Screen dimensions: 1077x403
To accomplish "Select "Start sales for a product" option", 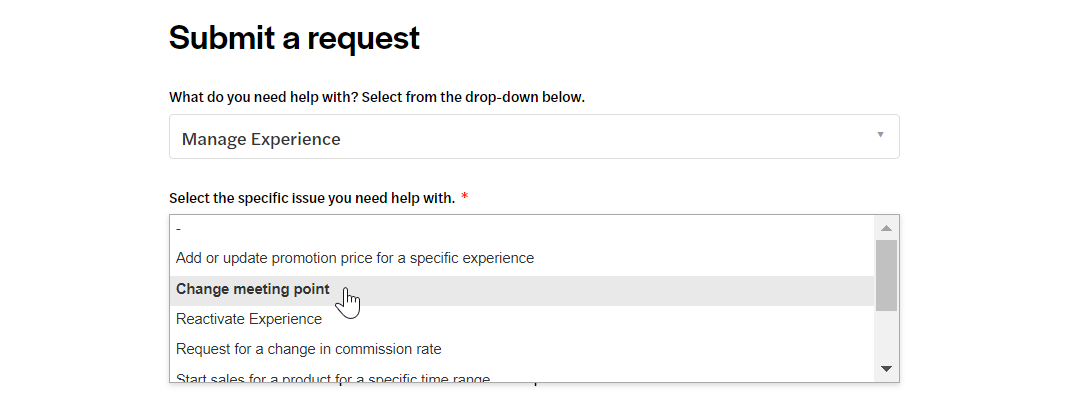I will (522, 376).
